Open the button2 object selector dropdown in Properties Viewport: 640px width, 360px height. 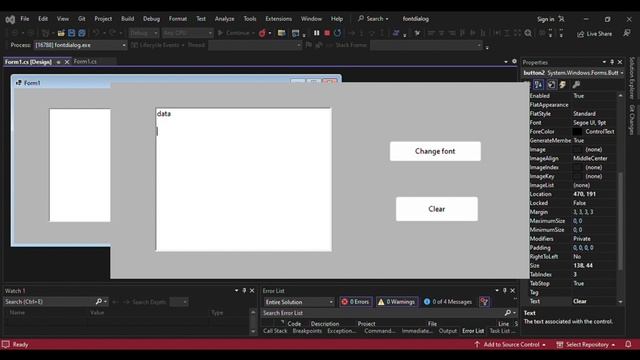(573, 73)
